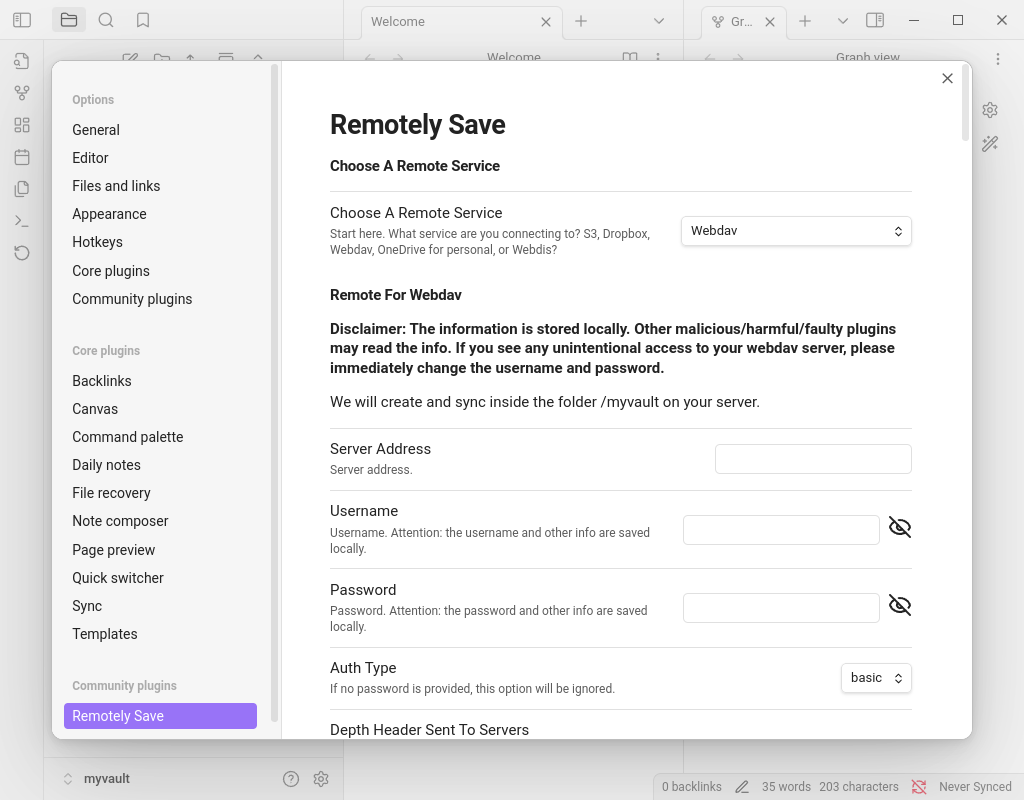The height and width of the screenshot is (800, 1024).
Task: Open daily note calendar icon
Action: (x=22, y=157)
